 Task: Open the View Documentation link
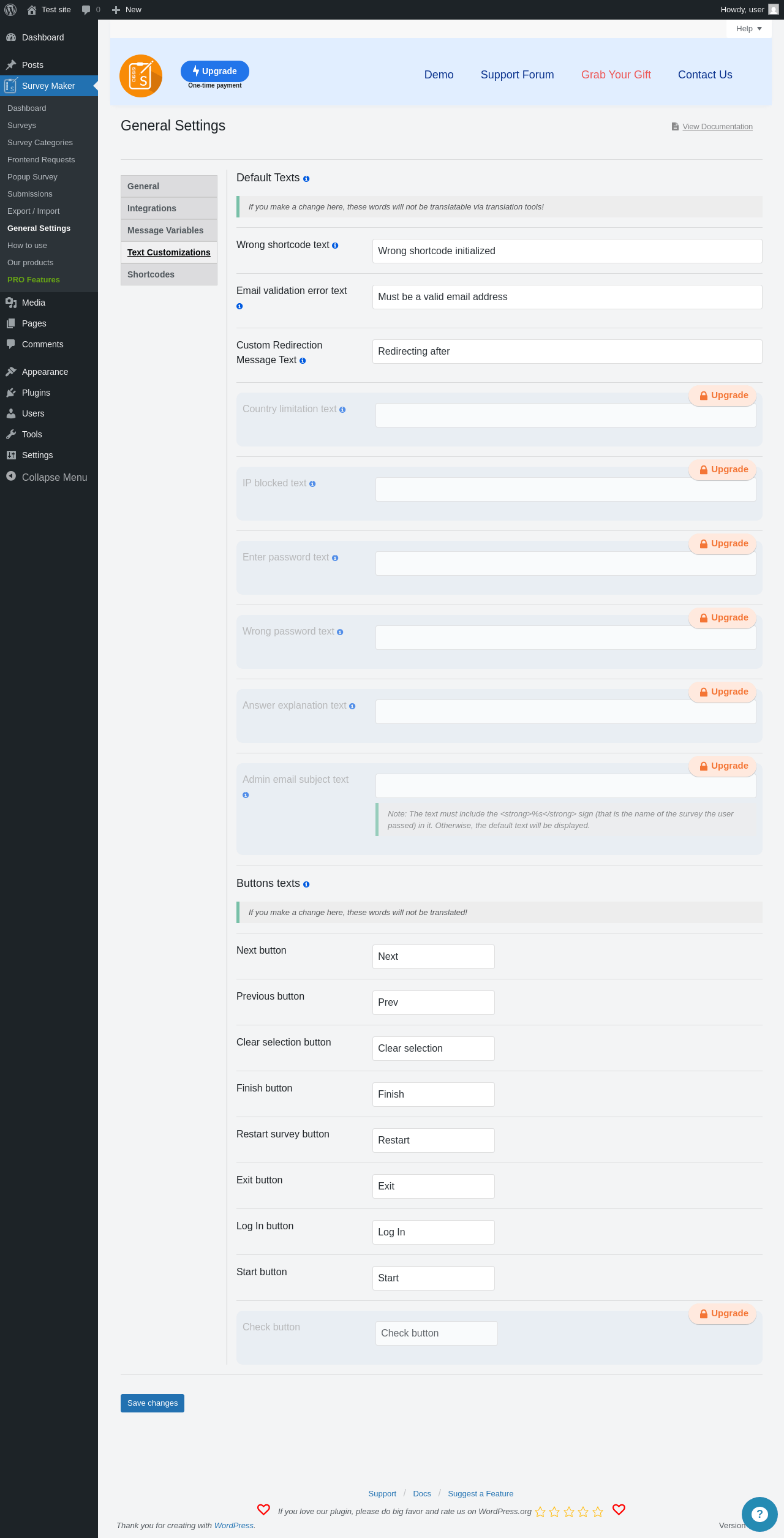coord(717,127)
